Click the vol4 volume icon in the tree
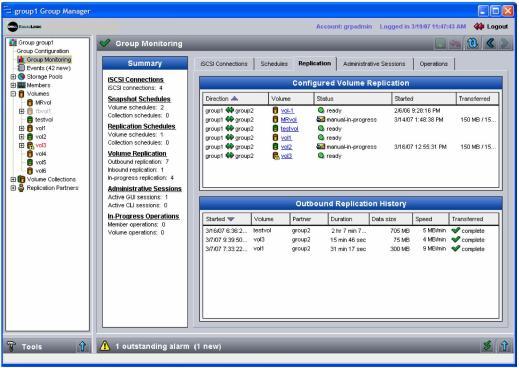 tap(30, 154)
